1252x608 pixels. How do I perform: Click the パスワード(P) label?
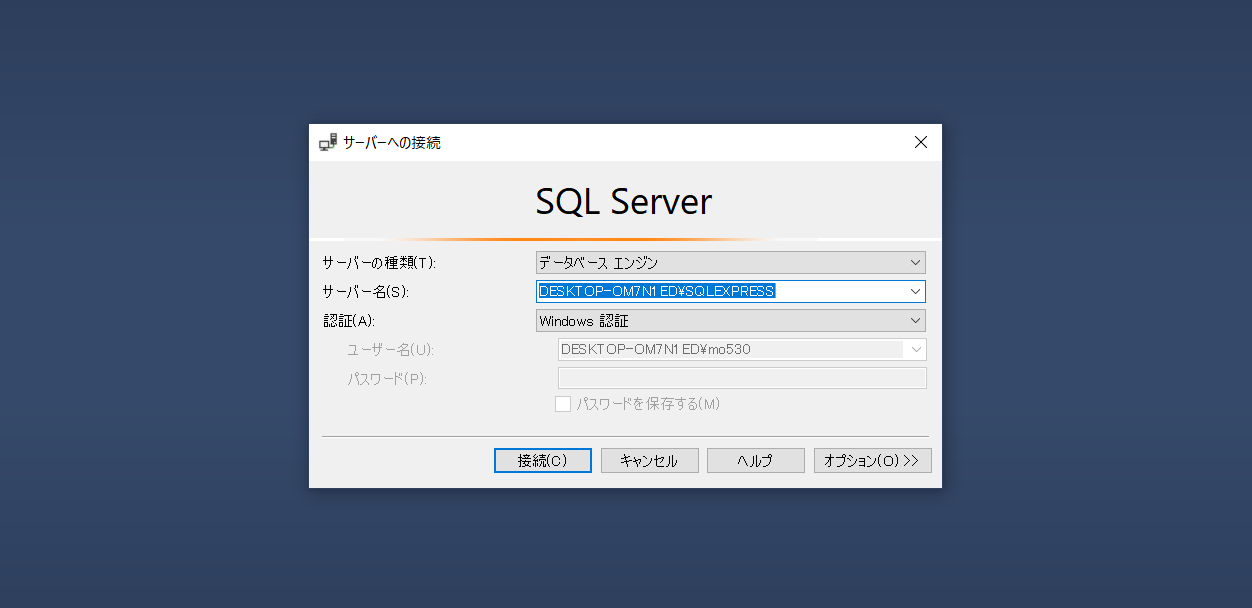point(387,379)
